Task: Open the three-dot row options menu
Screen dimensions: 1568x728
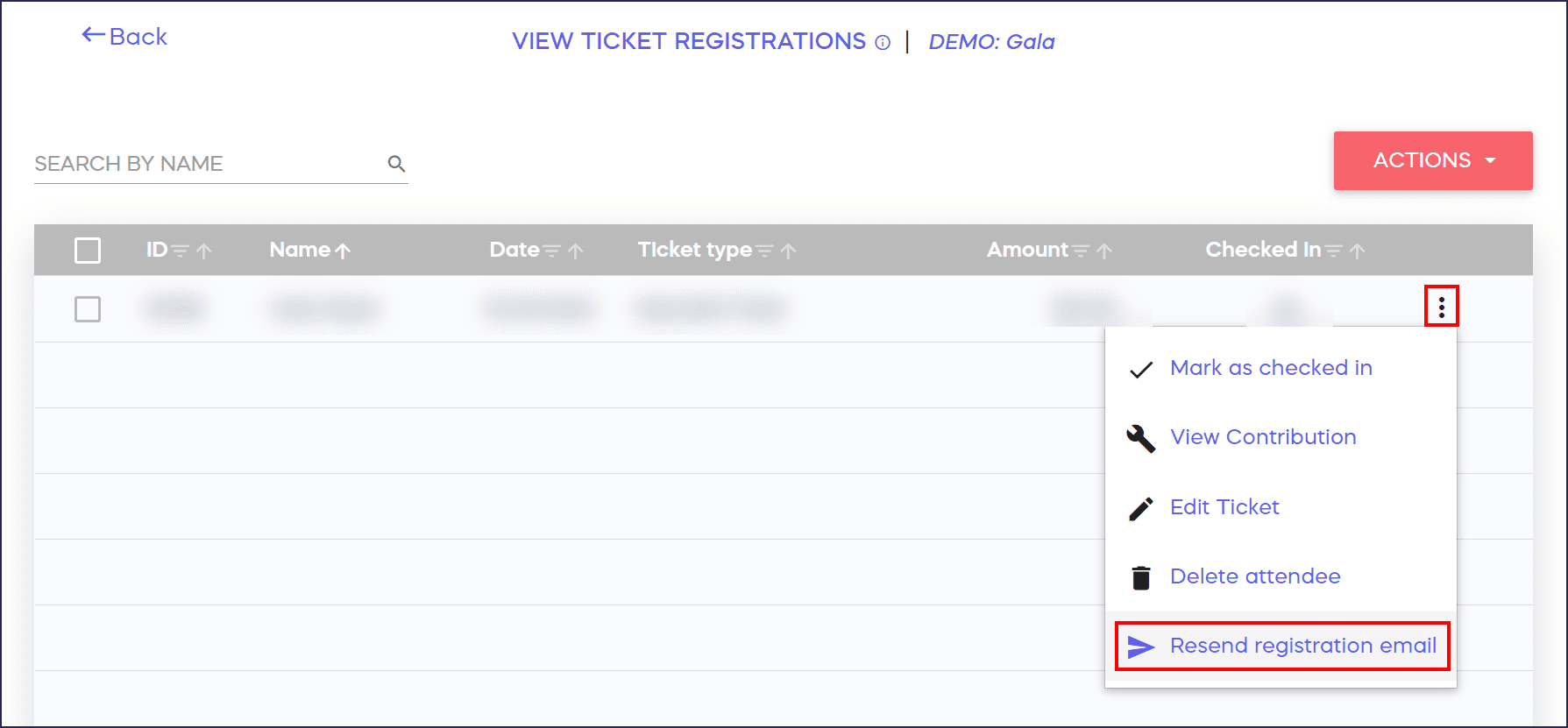Action: point(1441,307)
